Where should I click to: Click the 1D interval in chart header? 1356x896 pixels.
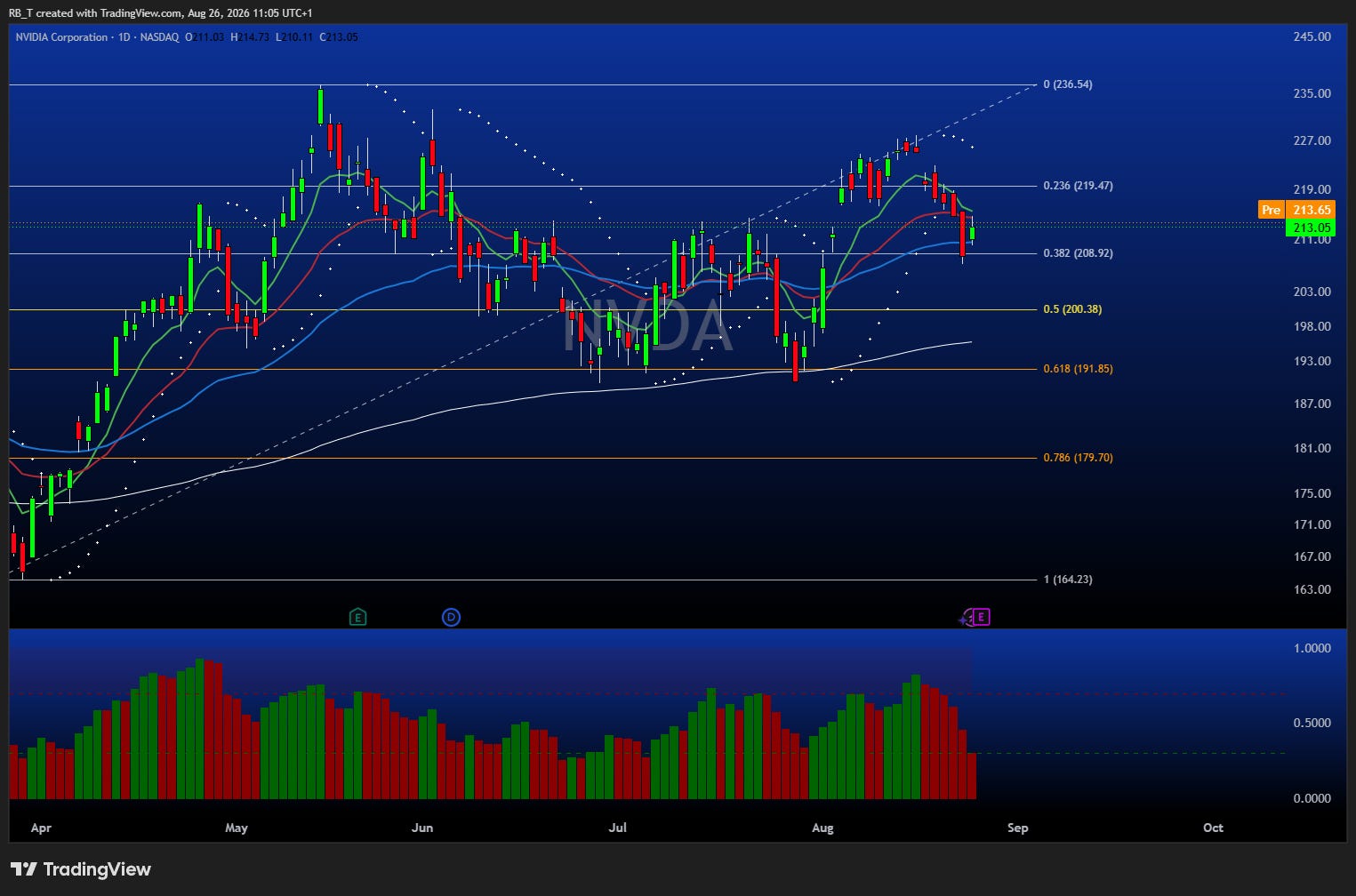[x=124, y=37]
